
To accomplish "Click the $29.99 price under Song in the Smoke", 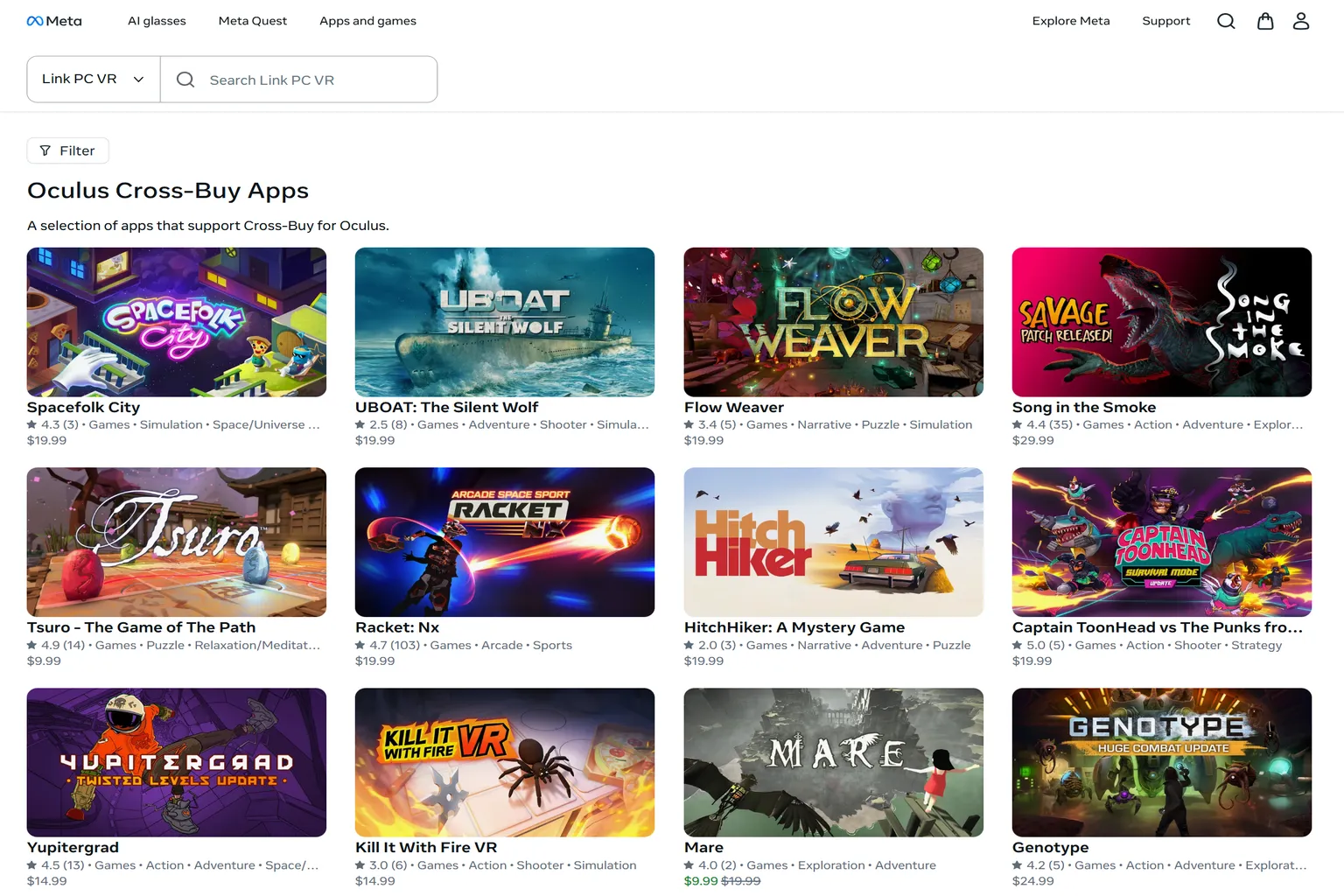I will click(x=1033, y=440).
